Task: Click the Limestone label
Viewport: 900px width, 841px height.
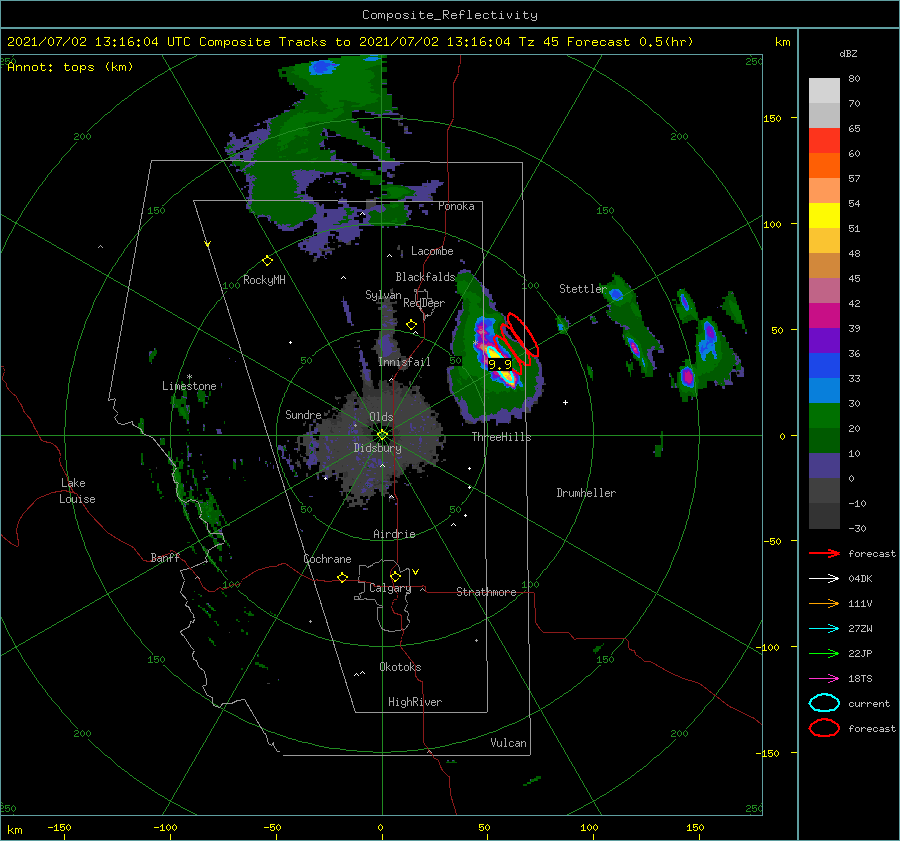Action: pos(189,386)
